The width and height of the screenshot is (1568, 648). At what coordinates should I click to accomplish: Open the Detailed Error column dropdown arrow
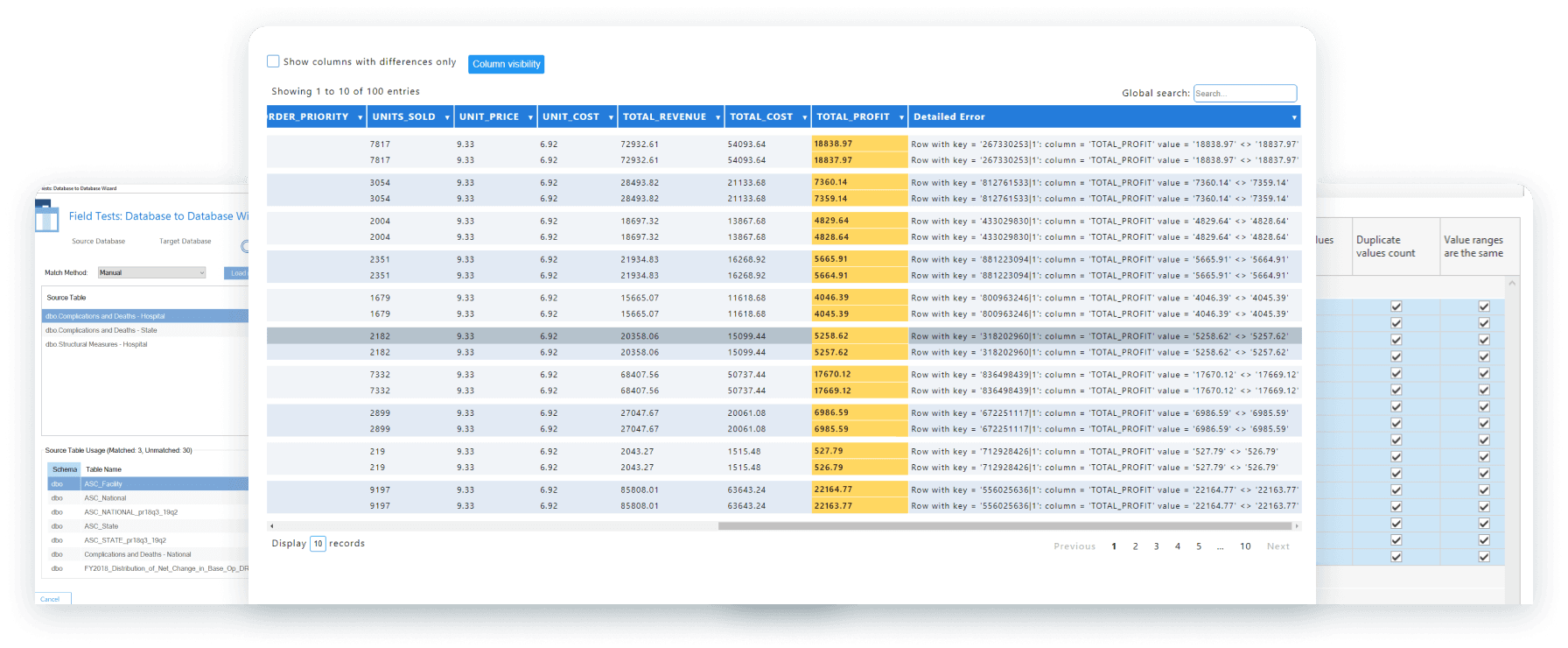(1294, 117)
